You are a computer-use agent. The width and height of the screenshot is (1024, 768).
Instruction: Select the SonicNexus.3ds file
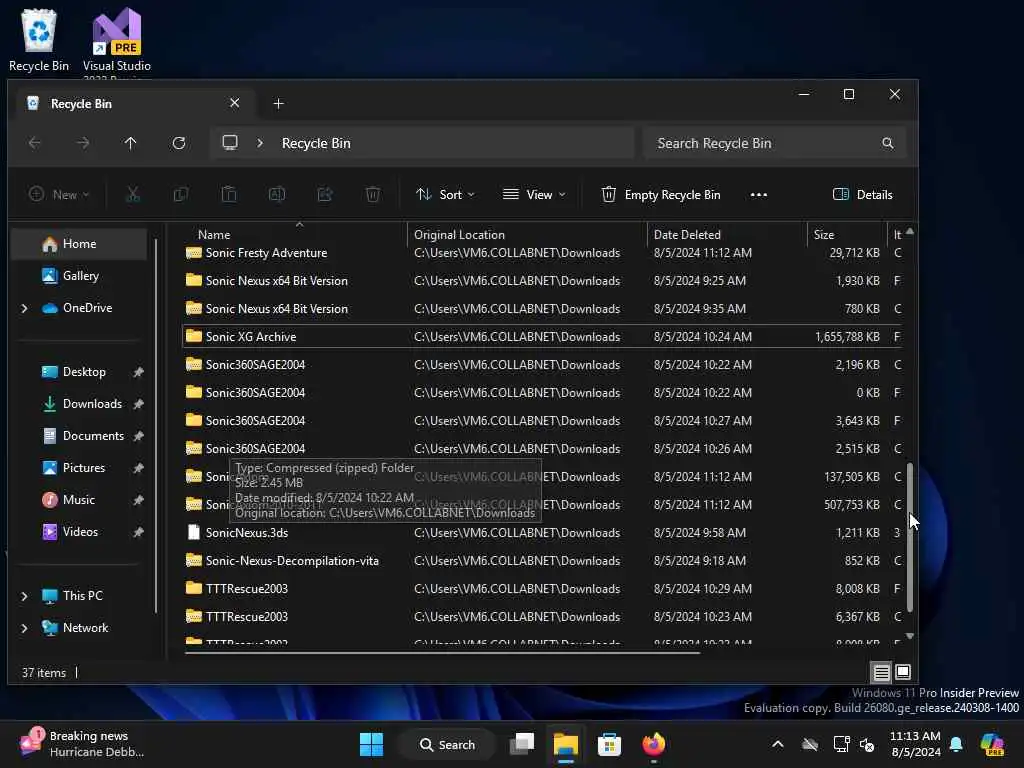pyautogui.click(x=541, y=532)
